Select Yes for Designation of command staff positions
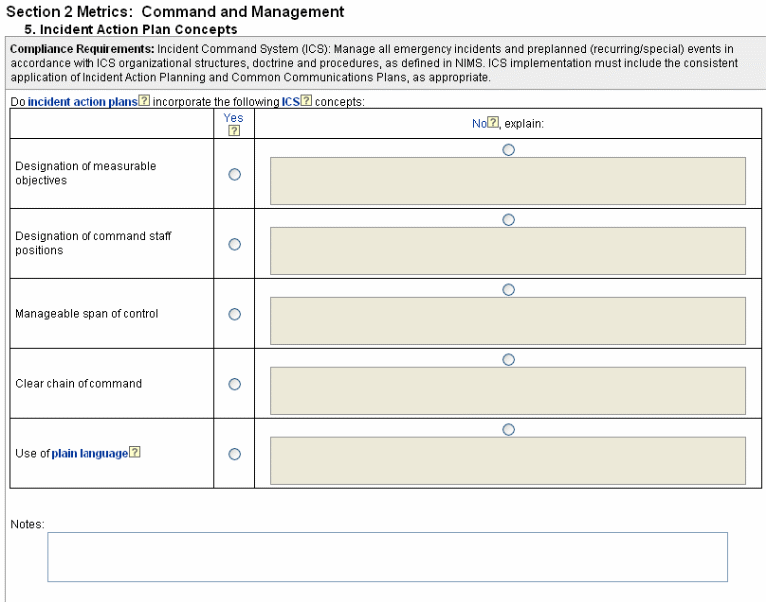Viewport: 766px width, 602px height. coord(235,244)
